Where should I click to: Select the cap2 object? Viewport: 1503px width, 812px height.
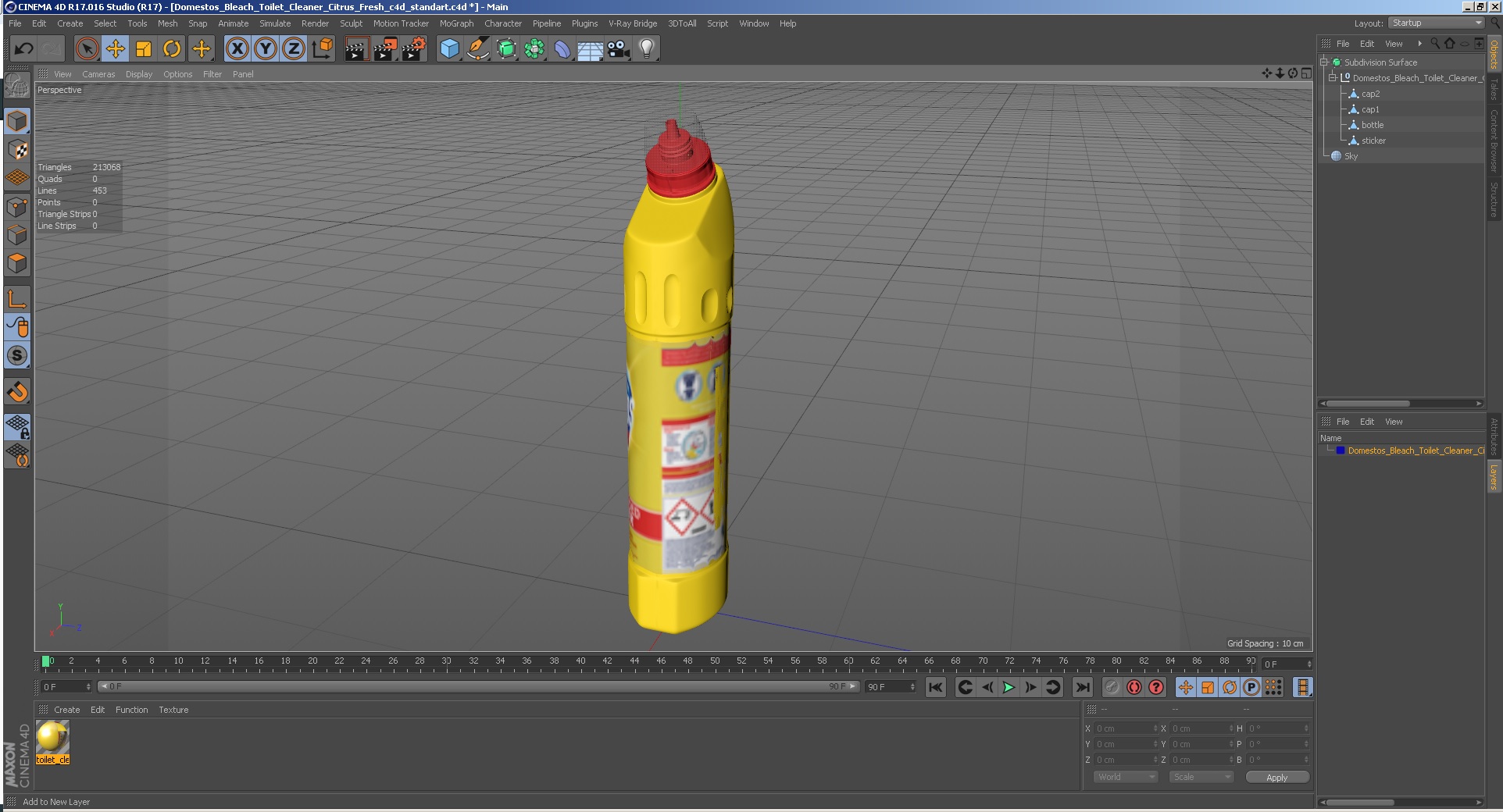1370,94
